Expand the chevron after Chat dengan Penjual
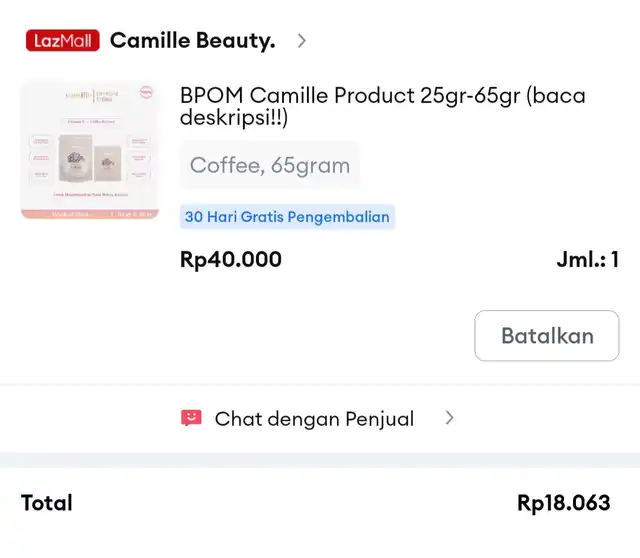 click(449, 418)
